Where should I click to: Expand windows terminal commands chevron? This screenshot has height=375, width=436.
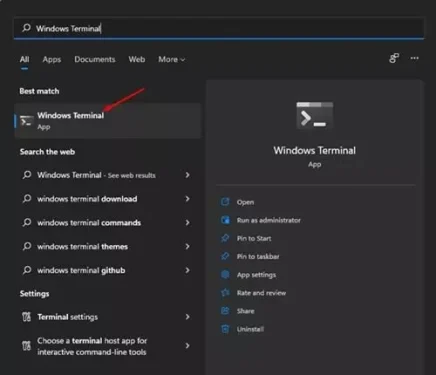[x=187, y=223]
